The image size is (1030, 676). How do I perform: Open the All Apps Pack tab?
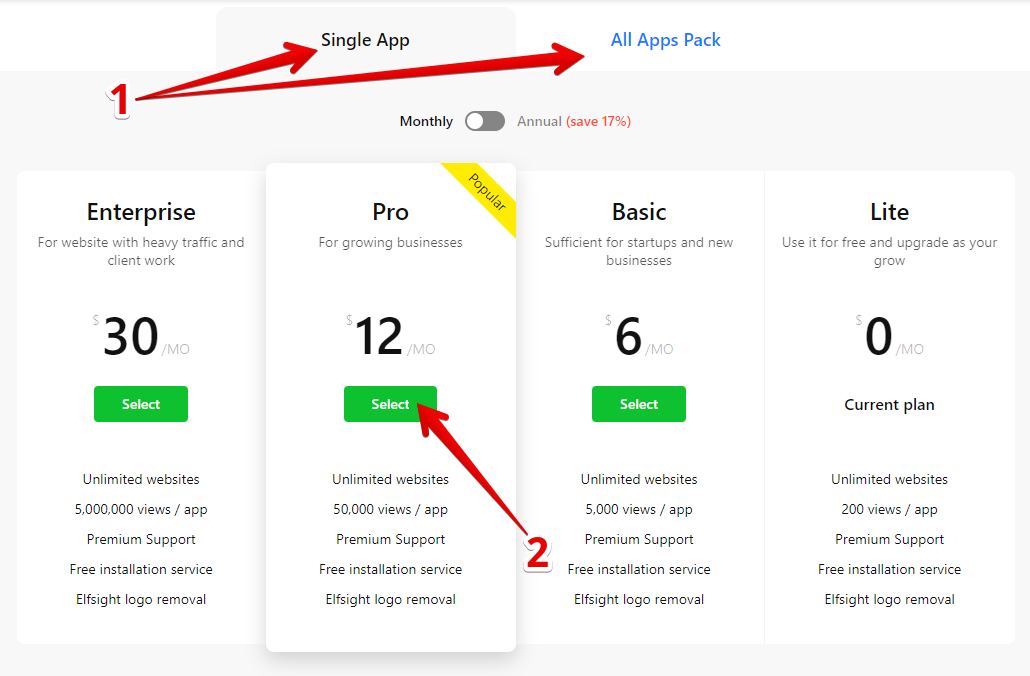665,40
